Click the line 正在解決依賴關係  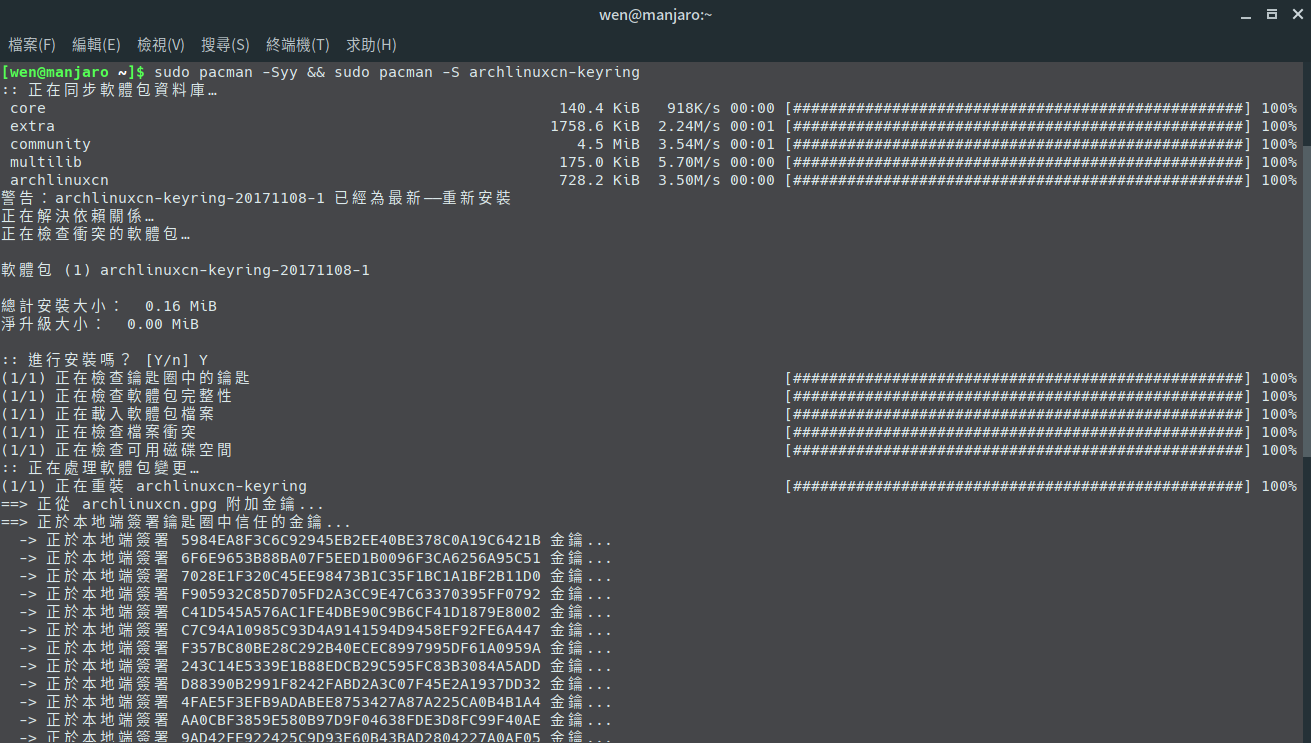pos(78,216)
